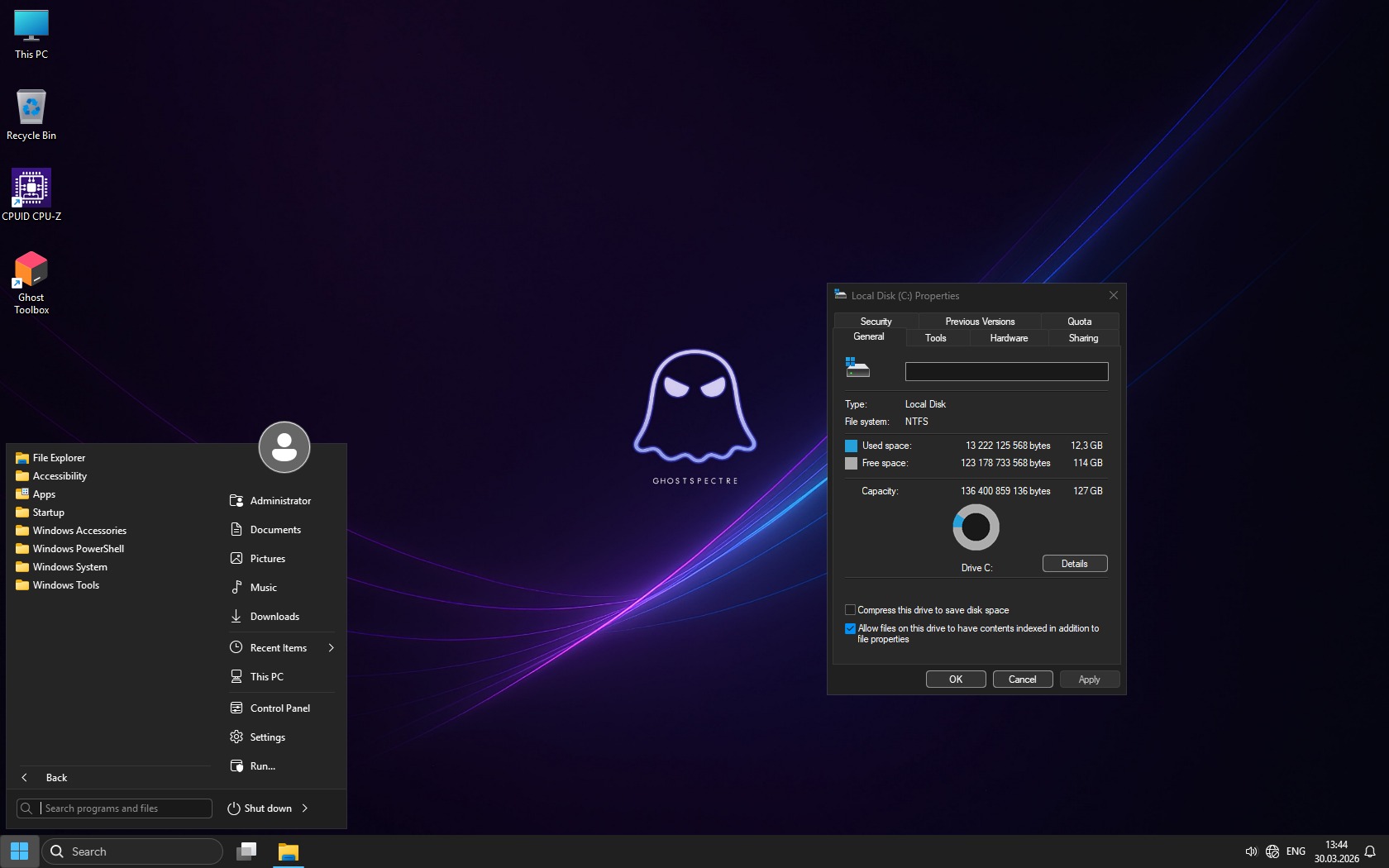Switch to the Tools tab

935,338
